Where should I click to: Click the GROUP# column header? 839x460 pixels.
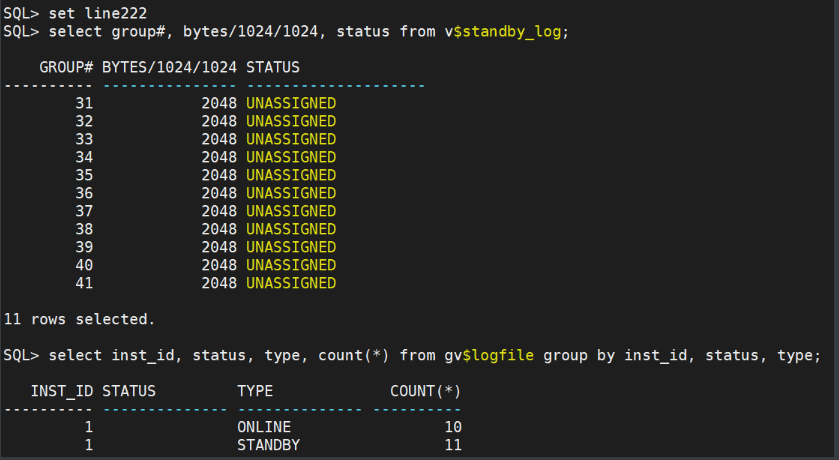66,67
